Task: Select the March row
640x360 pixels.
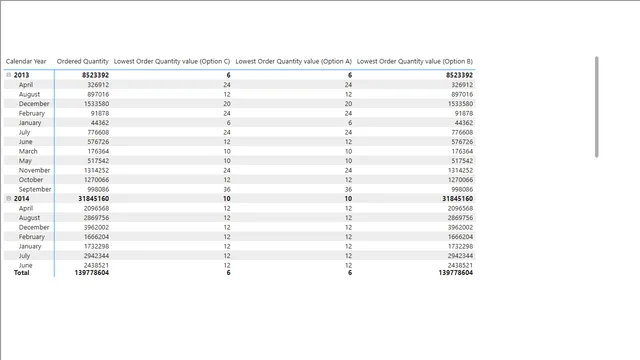Action: tap(28, 151)
